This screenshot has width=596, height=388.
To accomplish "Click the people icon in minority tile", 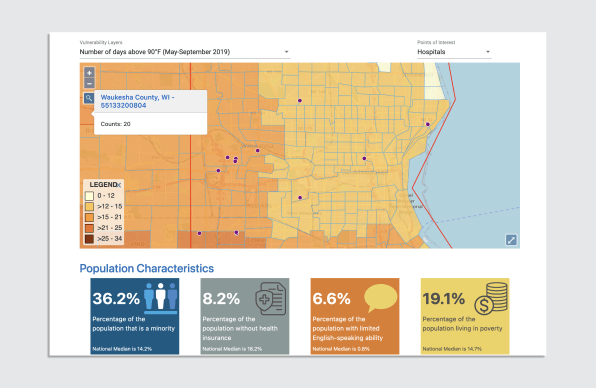I will pos(161,298).
